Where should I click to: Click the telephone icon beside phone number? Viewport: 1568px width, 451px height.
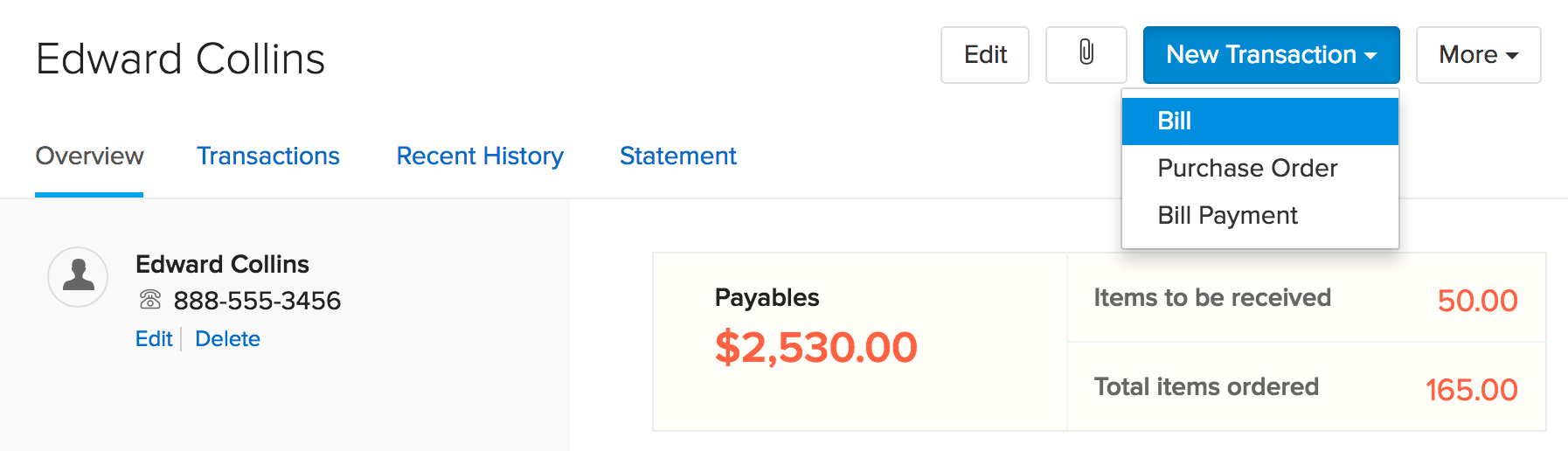[x=150, y=300]
